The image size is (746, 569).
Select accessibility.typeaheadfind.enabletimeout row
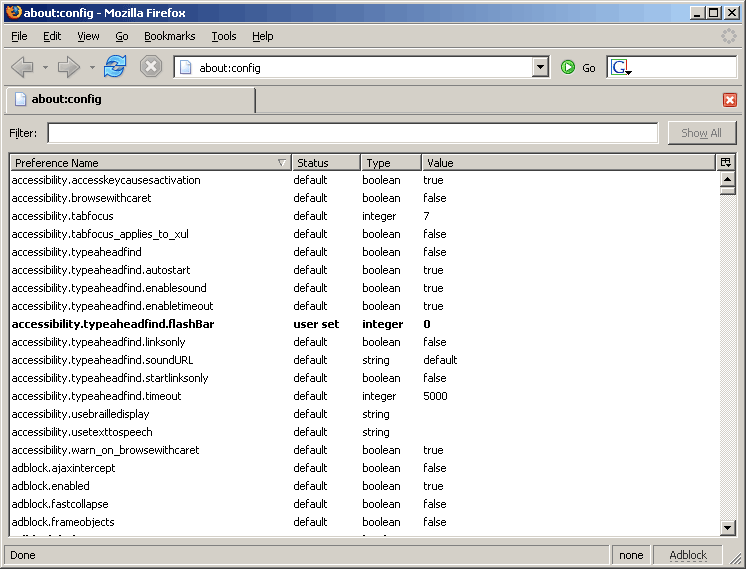(364, 306)
